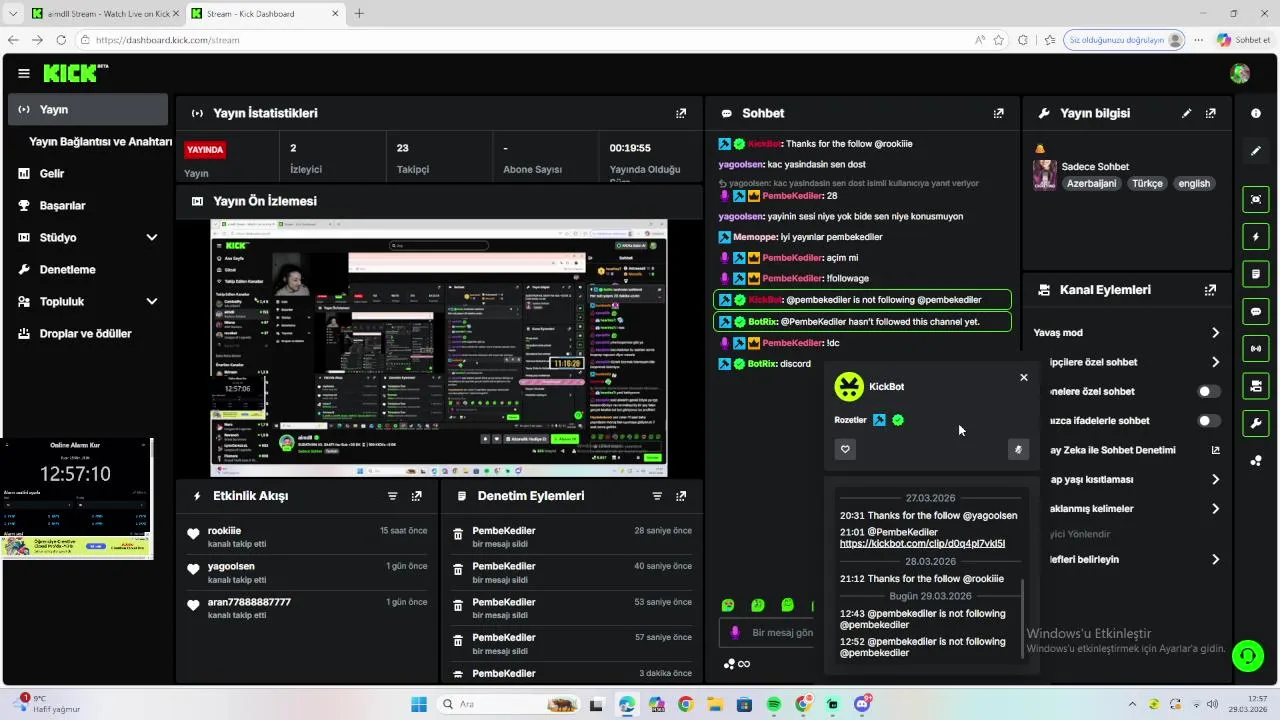Toggle the Abonelere özel sohbet switch
Image resolution: width=1280 pixels, height=720 pixels.
click(1209, 392)
